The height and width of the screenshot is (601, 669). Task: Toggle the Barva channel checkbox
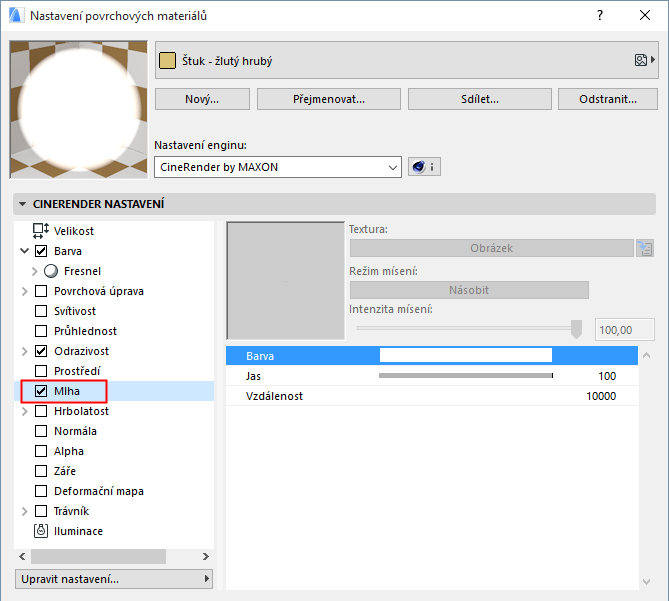point(41,251)
